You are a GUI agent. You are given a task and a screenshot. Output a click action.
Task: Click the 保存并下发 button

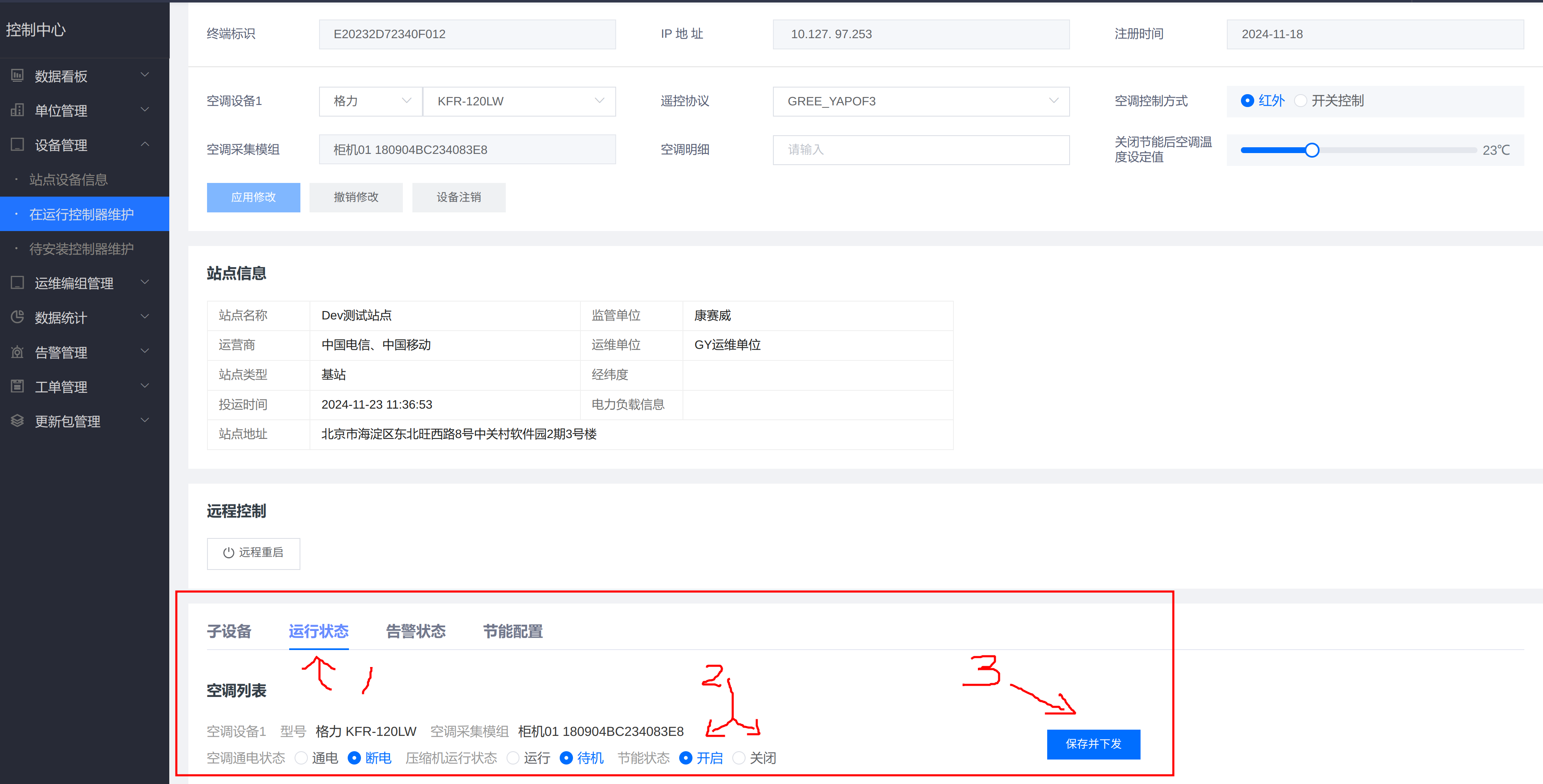coord(1093,744)
